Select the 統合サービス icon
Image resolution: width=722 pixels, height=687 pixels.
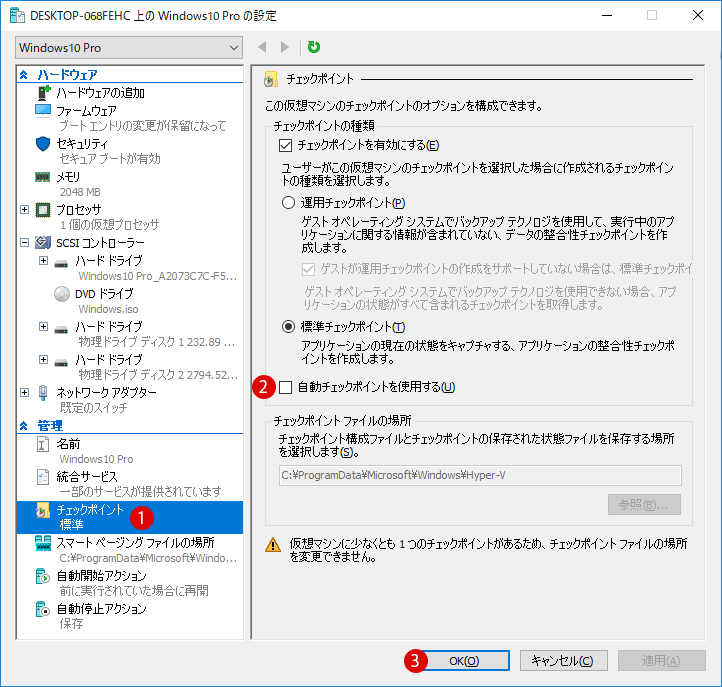click(43, 477)
